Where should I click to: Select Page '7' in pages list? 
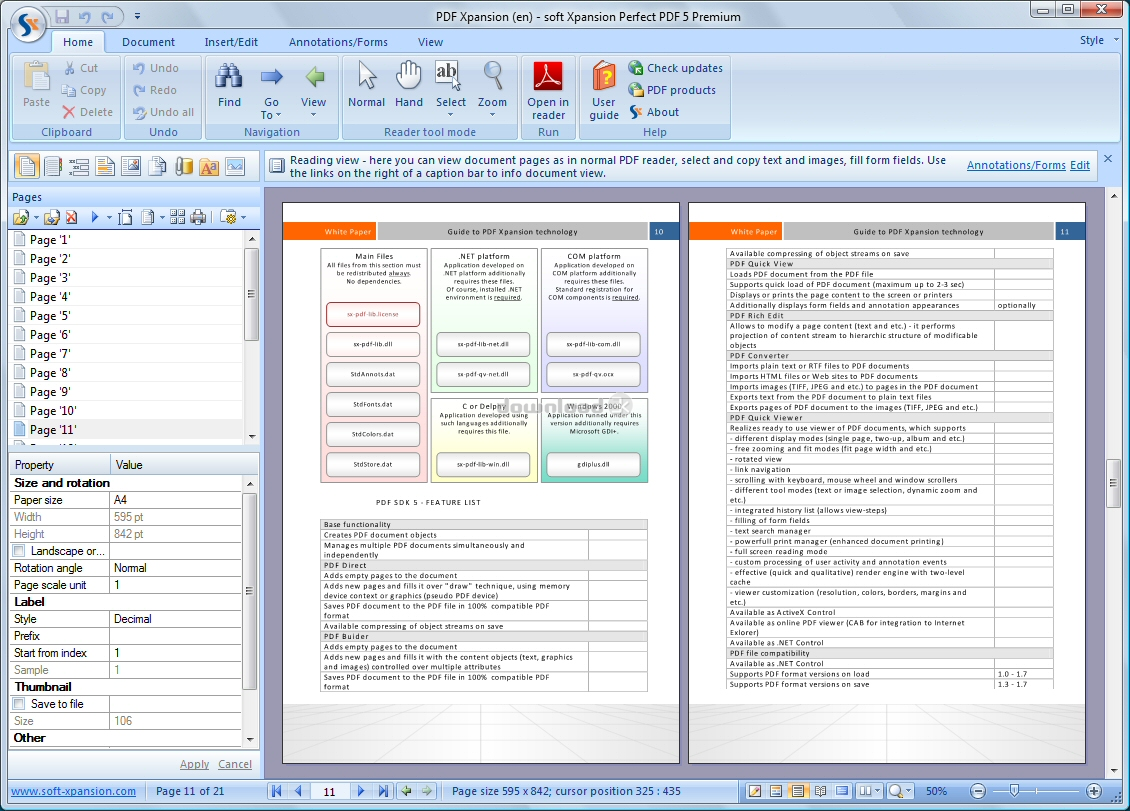(50, 354)
